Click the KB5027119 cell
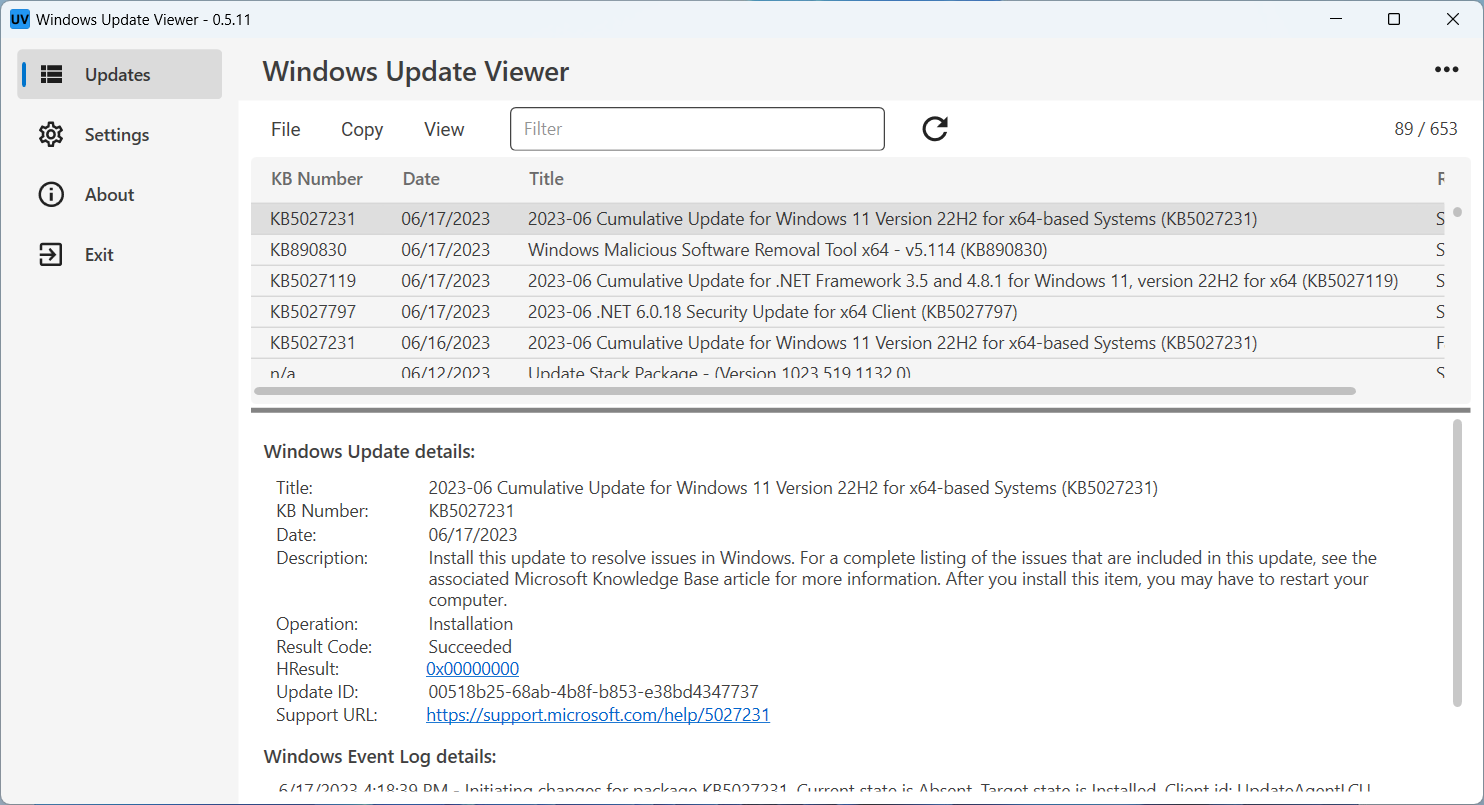The width and height of the screenshot is (1484, 805). [313, 281]
